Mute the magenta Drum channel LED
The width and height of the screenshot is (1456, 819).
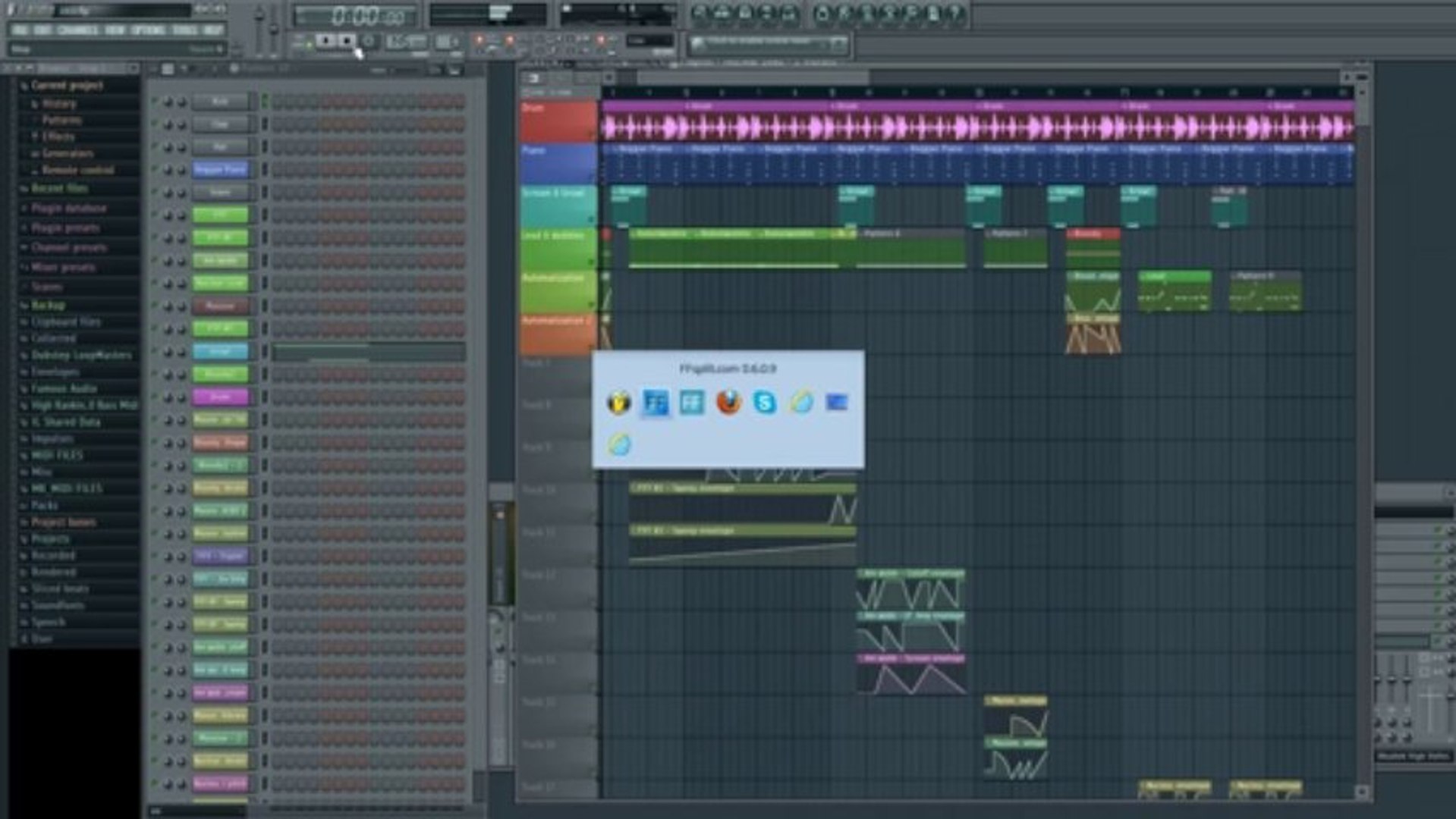[x=155, y=397]
